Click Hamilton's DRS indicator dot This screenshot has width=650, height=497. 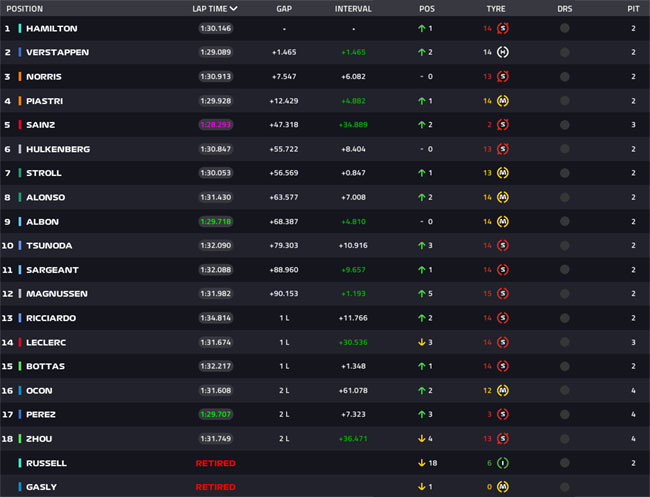(x=565, y=28)
